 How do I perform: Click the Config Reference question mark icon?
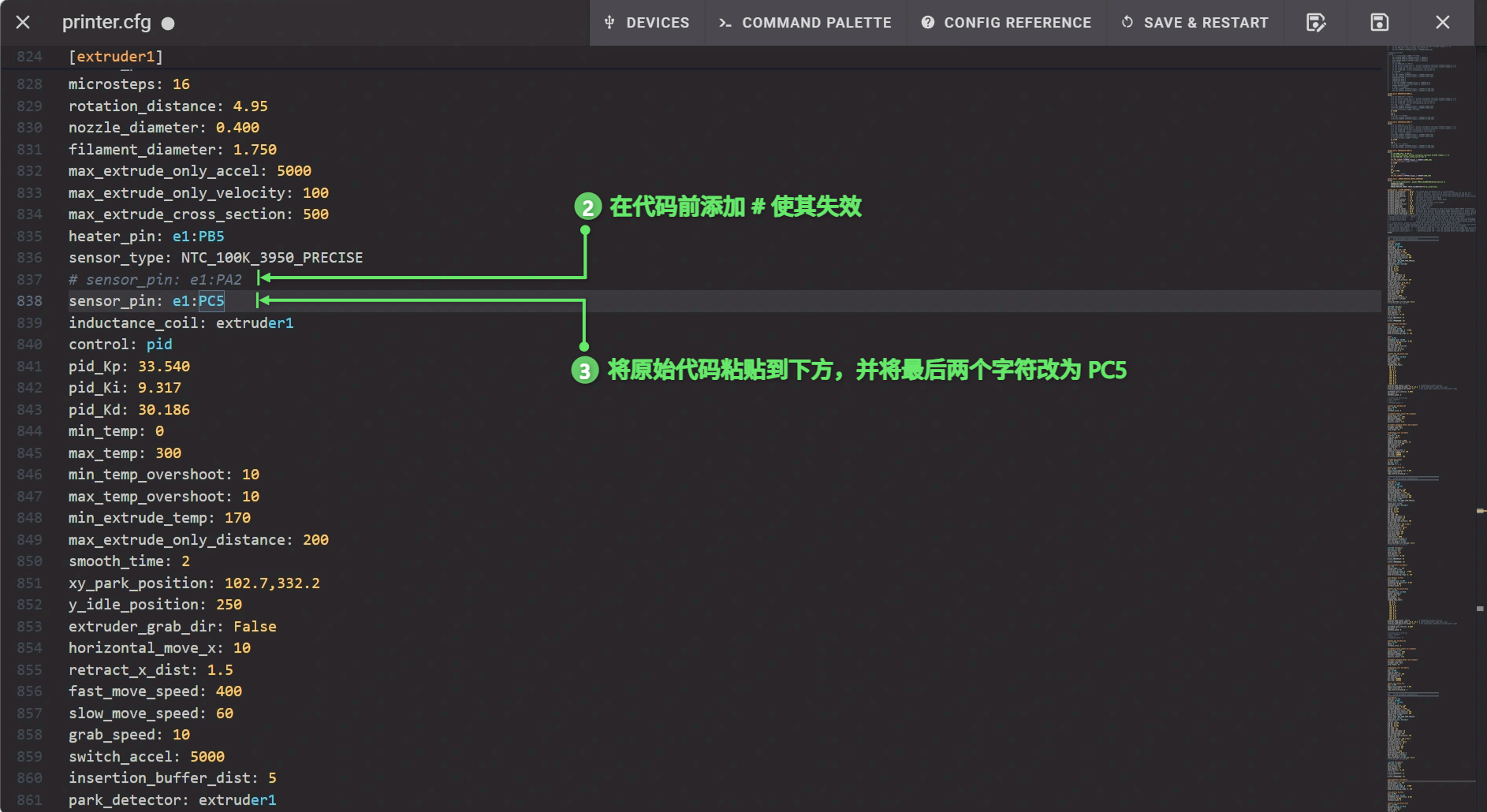(928, 22)
